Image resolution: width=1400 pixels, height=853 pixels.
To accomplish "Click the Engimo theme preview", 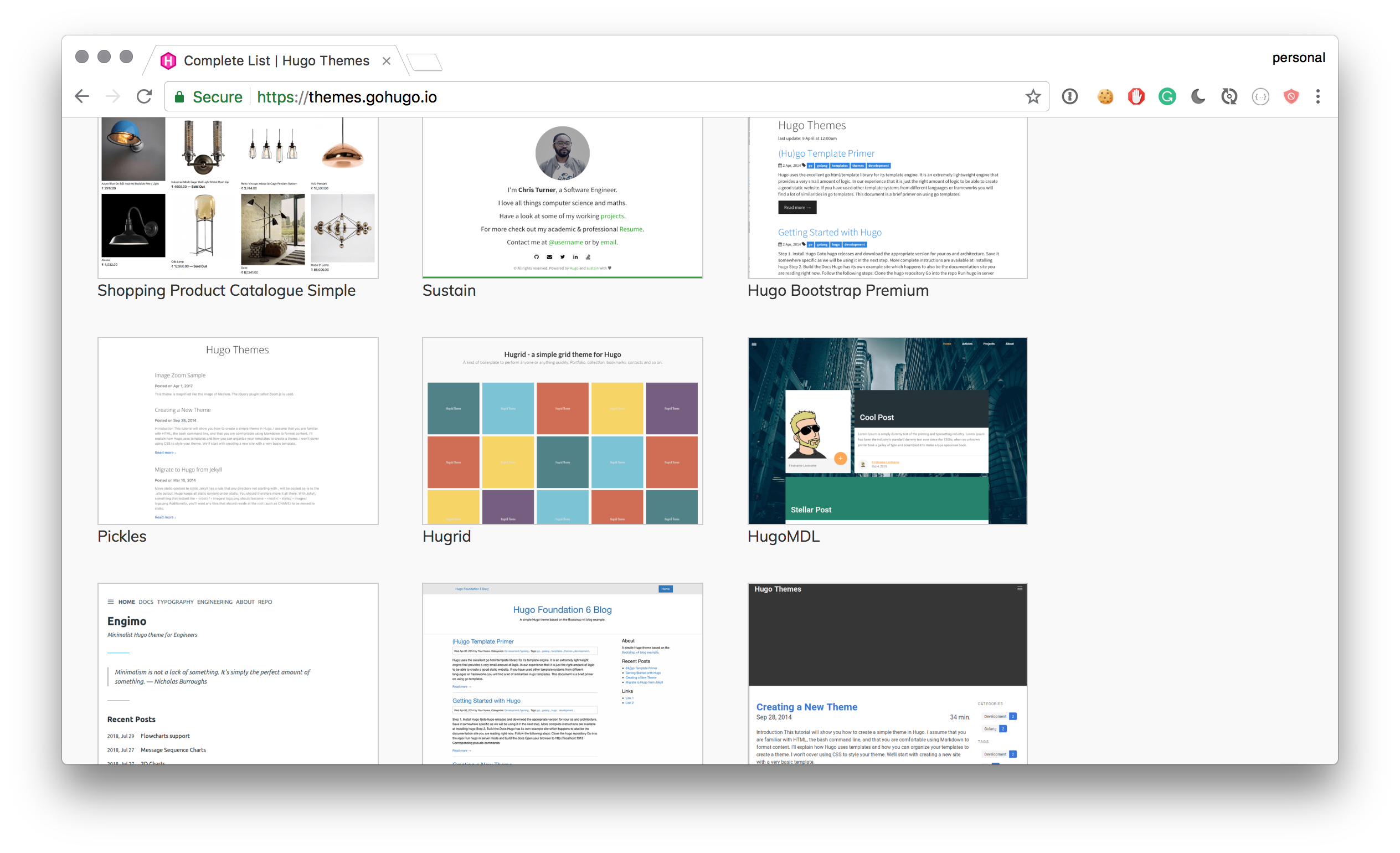I will (x=238, y=674).
